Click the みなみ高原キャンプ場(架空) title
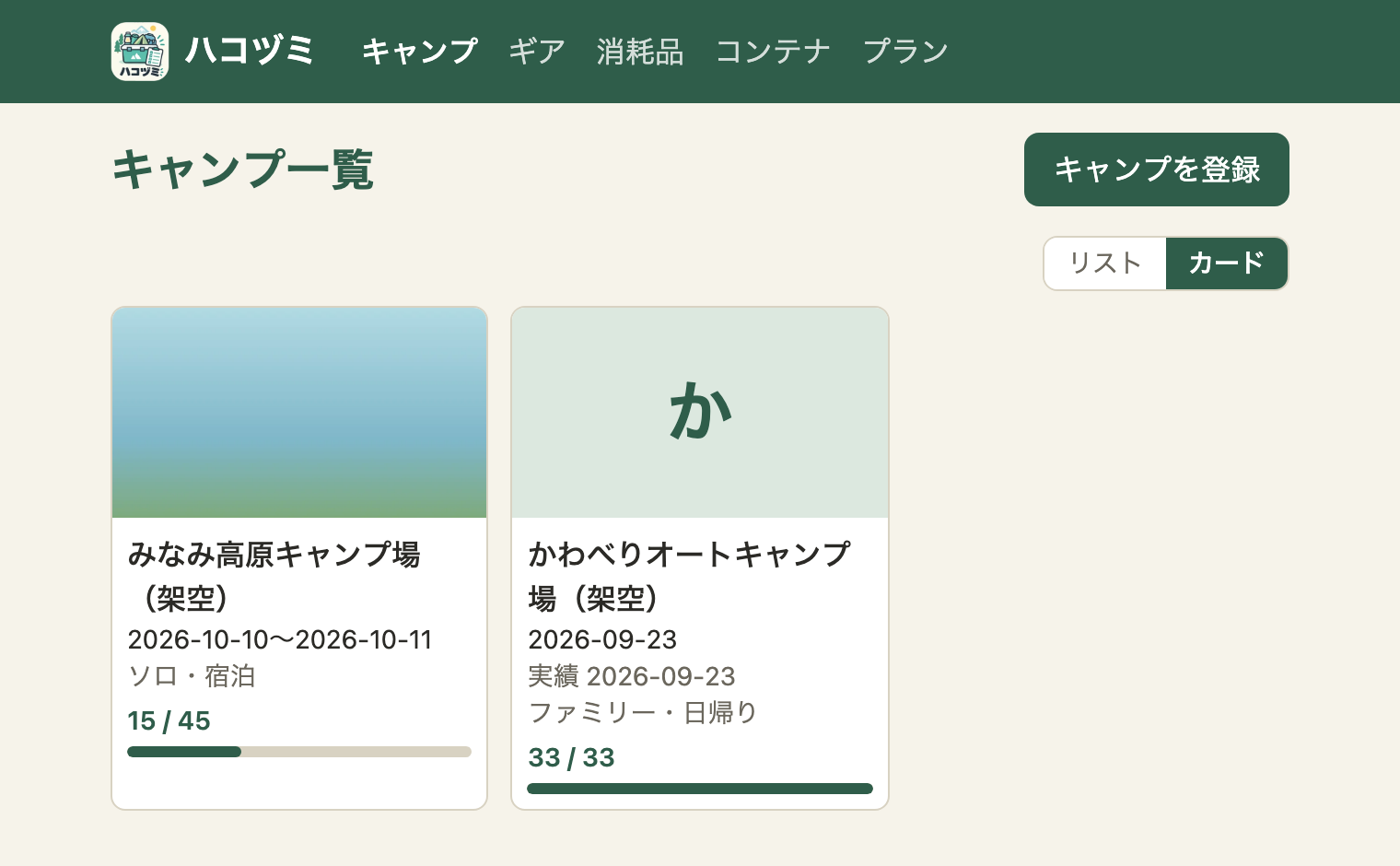Image resolution: width=1400 pixels, height=866 pixels. coord(274,576)
